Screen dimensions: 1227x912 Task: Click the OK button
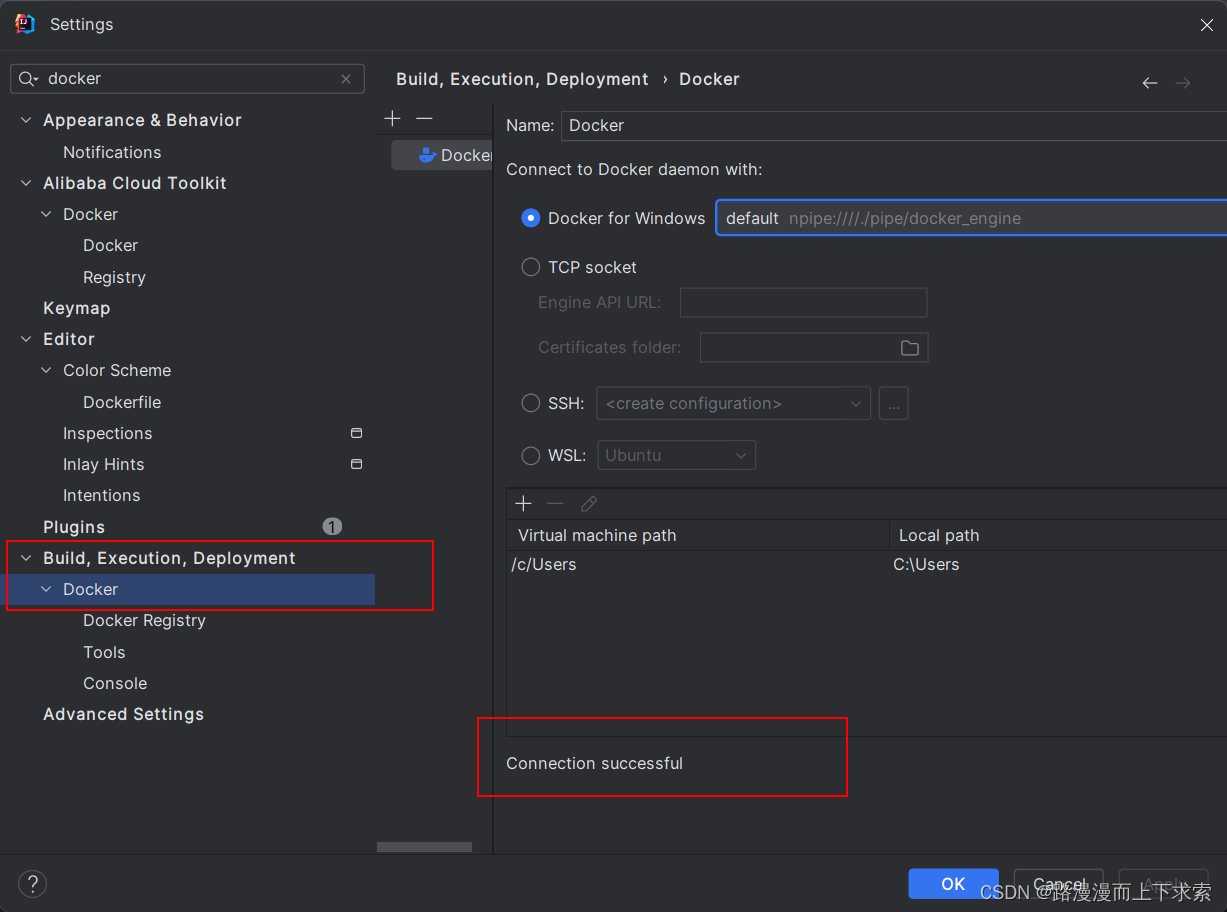tap(953, 884)
